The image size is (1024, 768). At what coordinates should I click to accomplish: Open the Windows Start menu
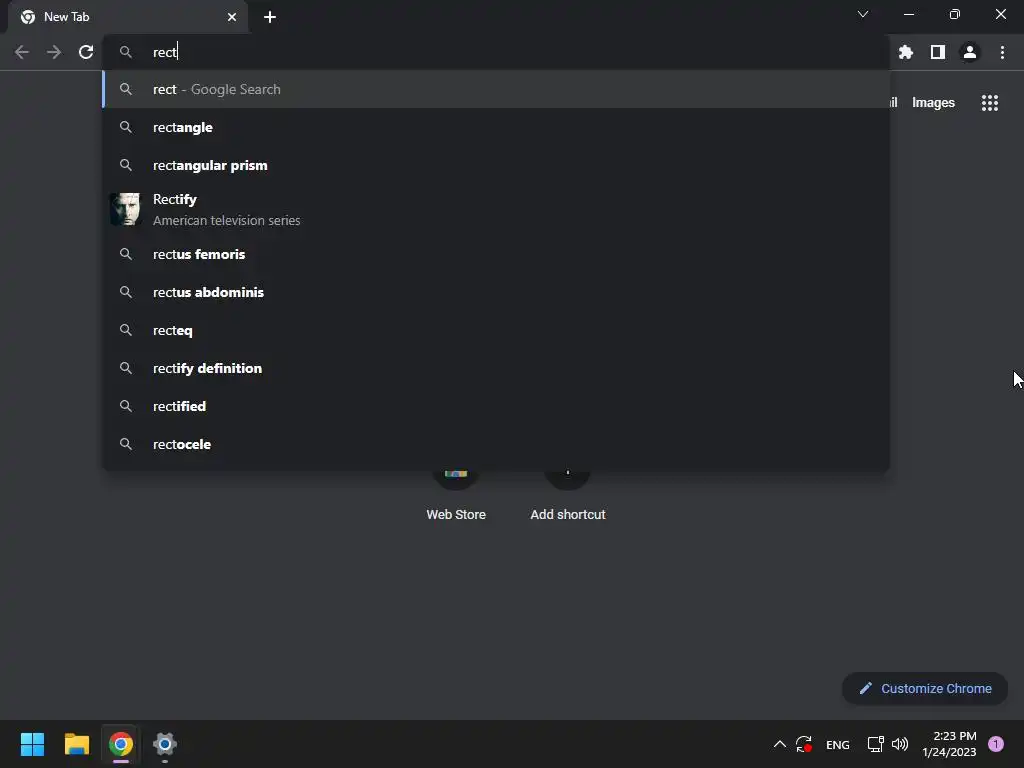click(x=32, y=744)
